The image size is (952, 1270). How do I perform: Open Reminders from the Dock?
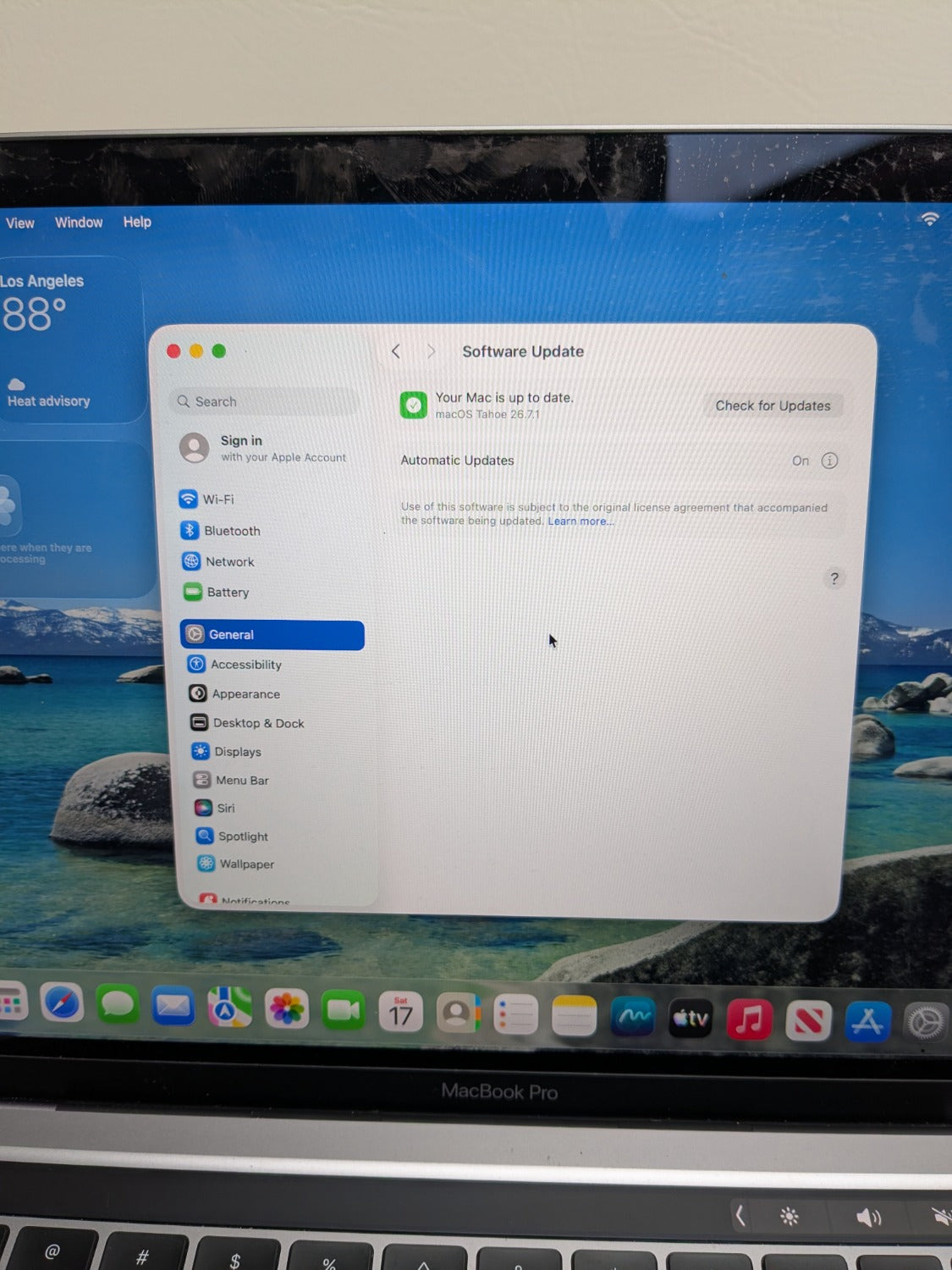(x=515, y=1015)
